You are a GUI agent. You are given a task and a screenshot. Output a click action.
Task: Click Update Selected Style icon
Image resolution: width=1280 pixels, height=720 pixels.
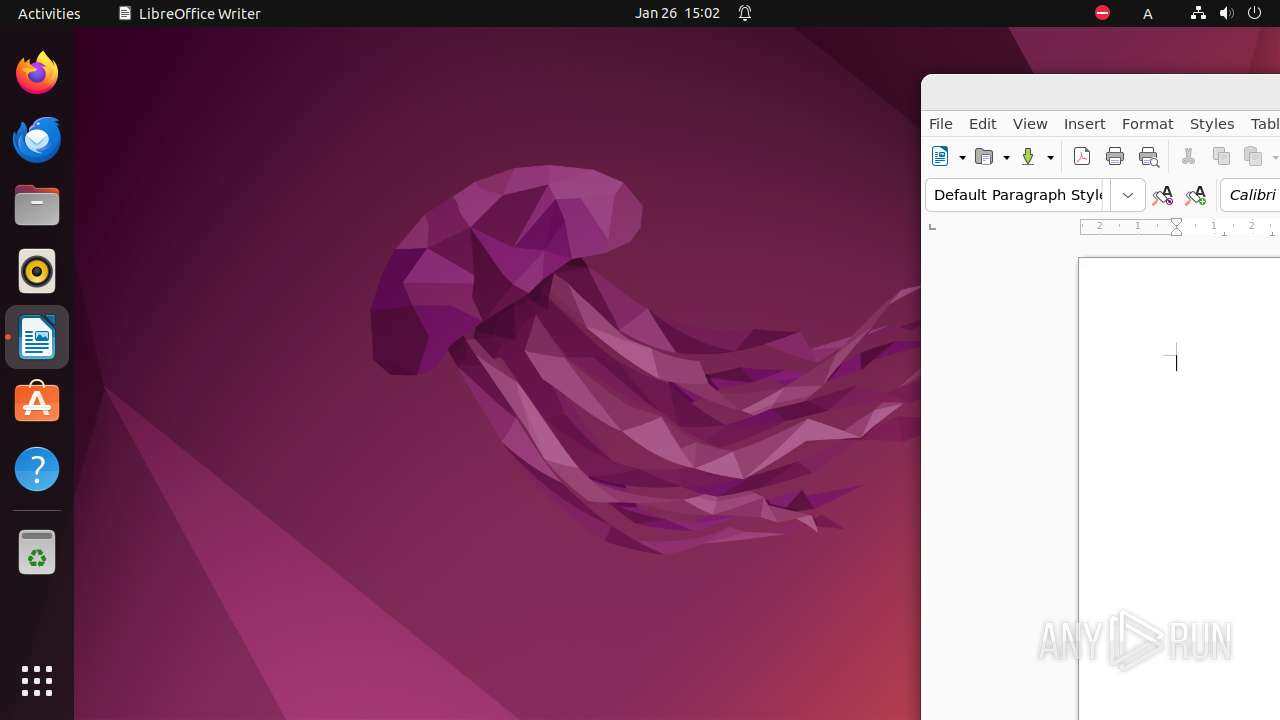click(x=1162, y=195)
